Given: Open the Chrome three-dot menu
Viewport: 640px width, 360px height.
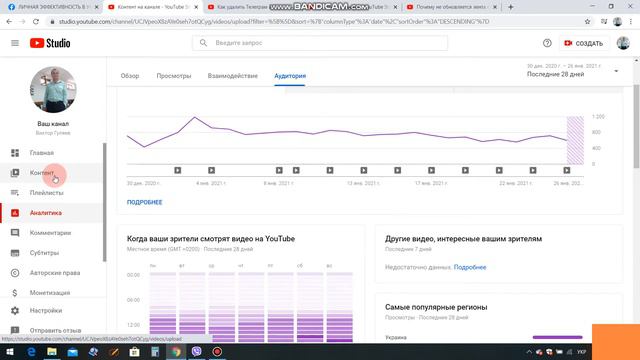Looking at the screenshot, I should (631, 22).
